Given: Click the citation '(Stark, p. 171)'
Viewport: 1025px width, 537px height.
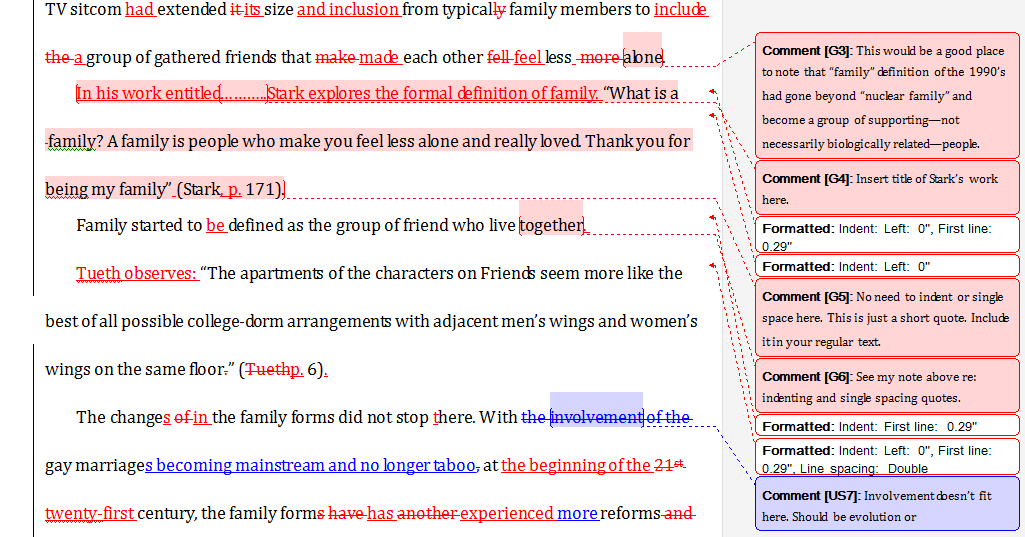Looking at the screenshot, I should pyautogui.click(x=230, y=188).
